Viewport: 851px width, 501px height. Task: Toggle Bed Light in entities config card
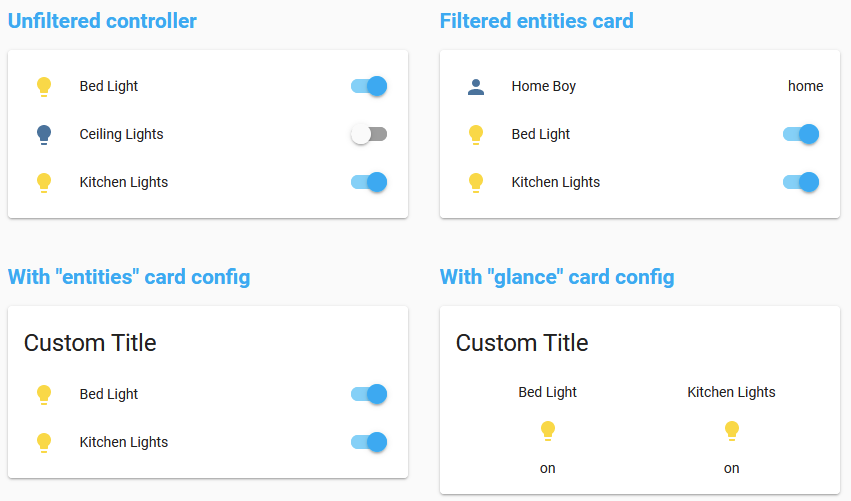click(x=369, y=394)
